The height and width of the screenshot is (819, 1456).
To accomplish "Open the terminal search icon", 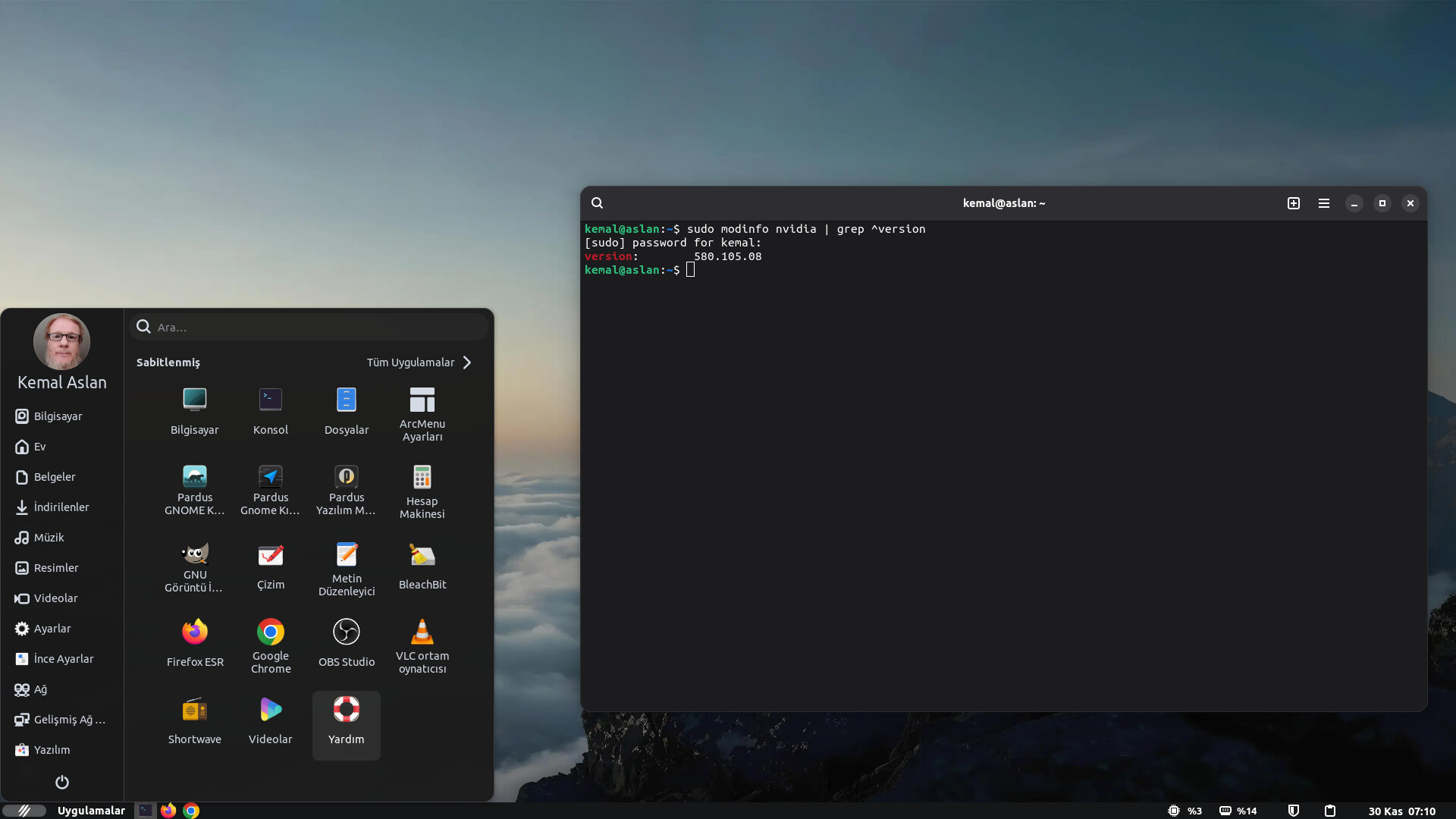I will pyautogui.click(x=598, y=203).
